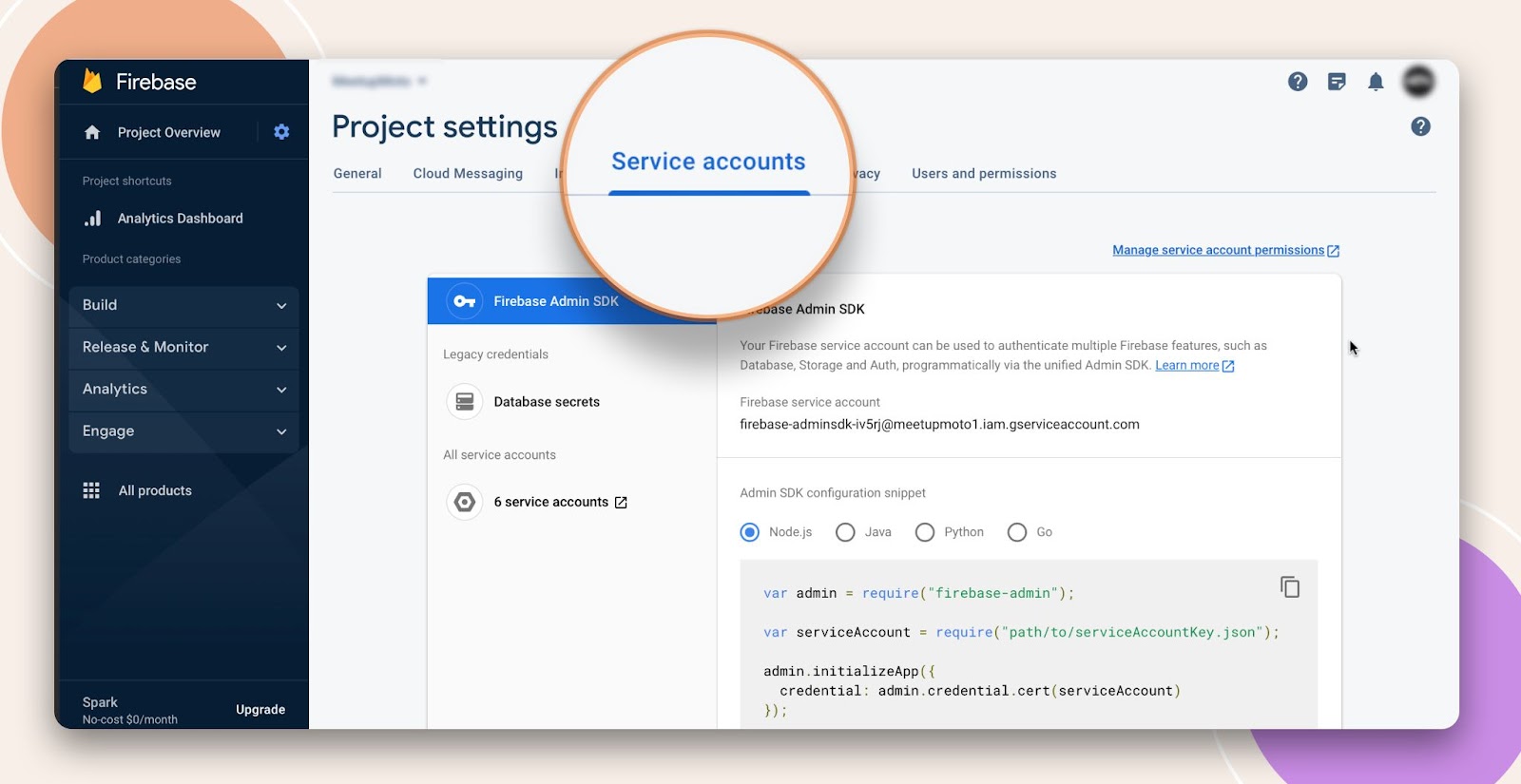
Task: Click the All products grid icon
Action: [91, 490]
